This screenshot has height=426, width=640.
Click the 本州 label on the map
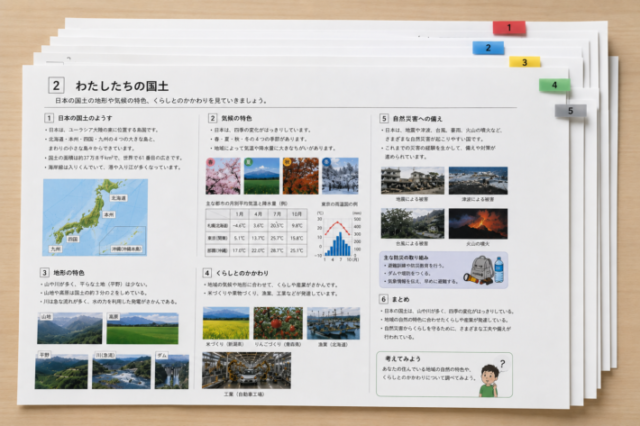[x=108, y=215]
